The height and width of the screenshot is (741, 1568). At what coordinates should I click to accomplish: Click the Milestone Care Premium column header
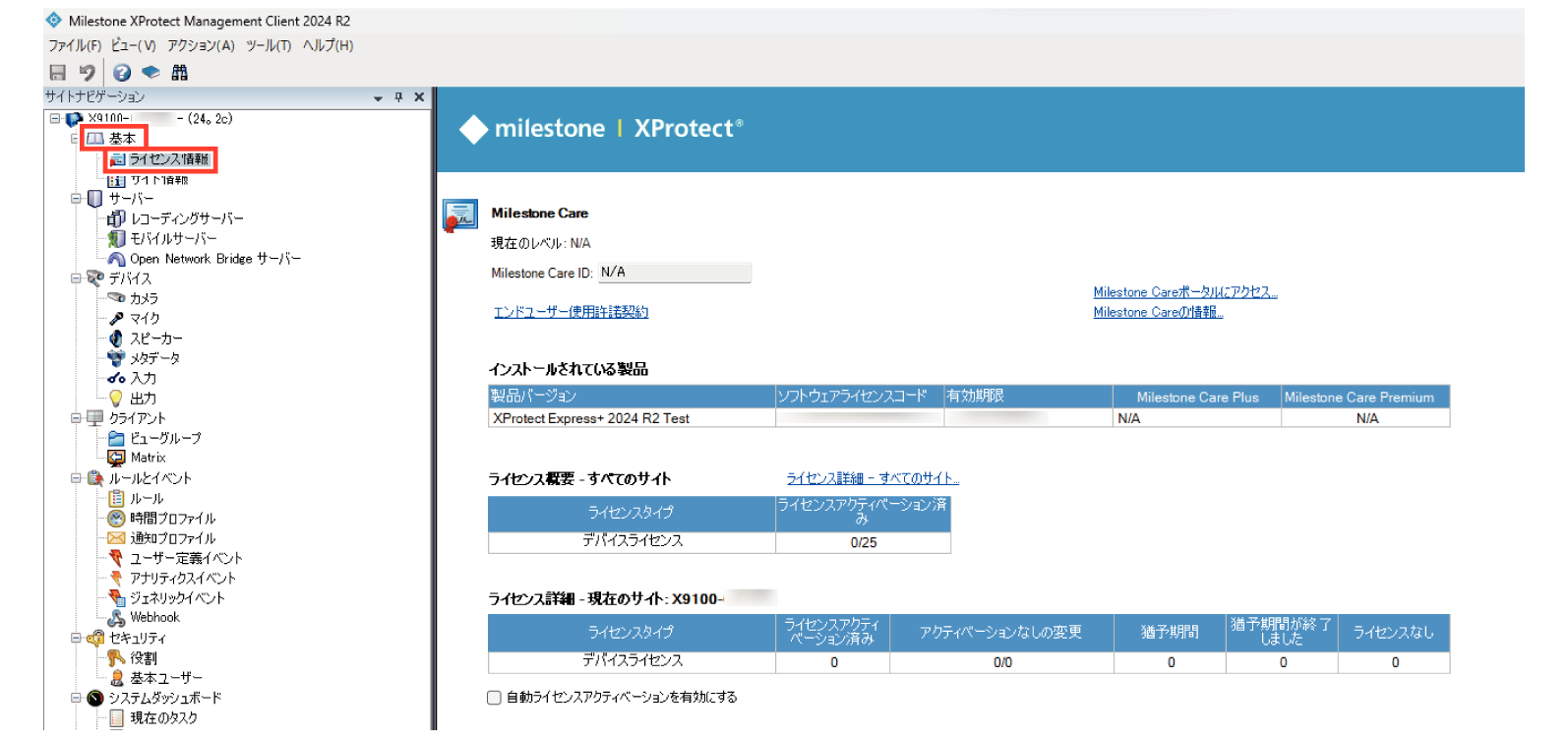1365,398
